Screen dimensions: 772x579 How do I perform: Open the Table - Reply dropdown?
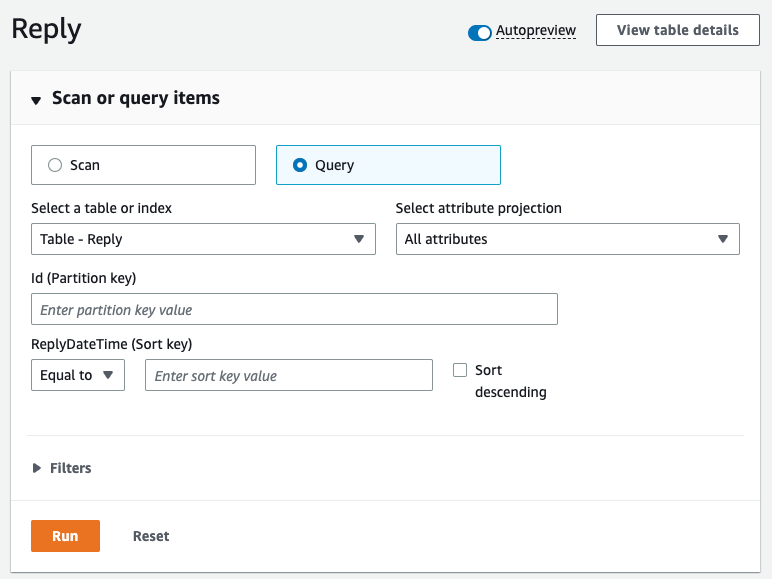tap(203, 239)
